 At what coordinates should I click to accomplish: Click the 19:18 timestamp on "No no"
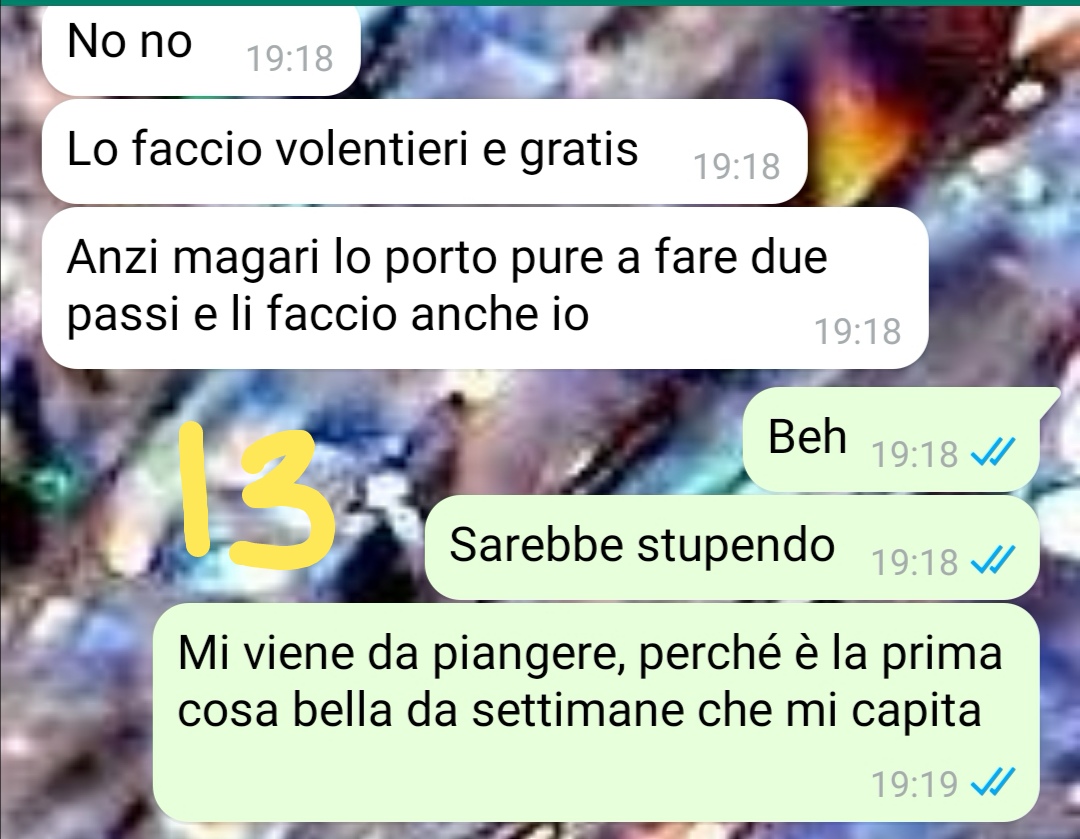coord(290,59)
